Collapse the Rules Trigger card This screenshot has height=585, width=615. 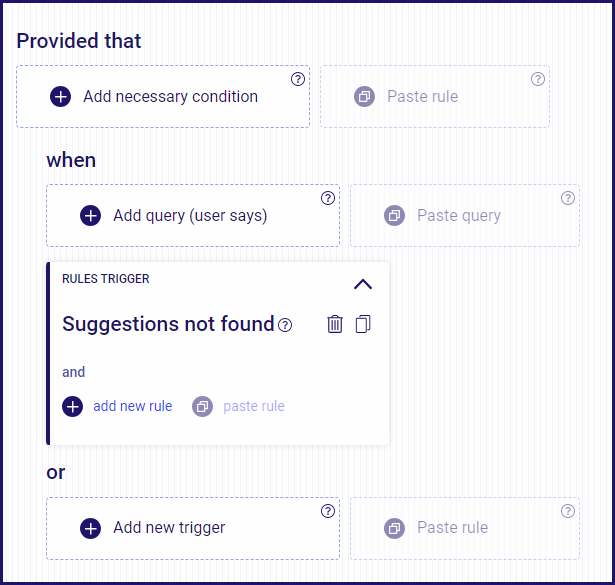click(363, 284)
